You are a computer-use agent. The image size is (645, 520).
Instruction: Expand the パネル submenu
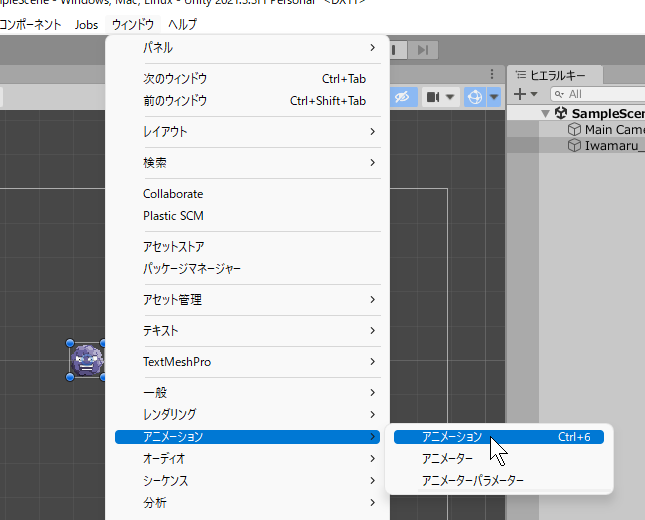coord(247,48)
